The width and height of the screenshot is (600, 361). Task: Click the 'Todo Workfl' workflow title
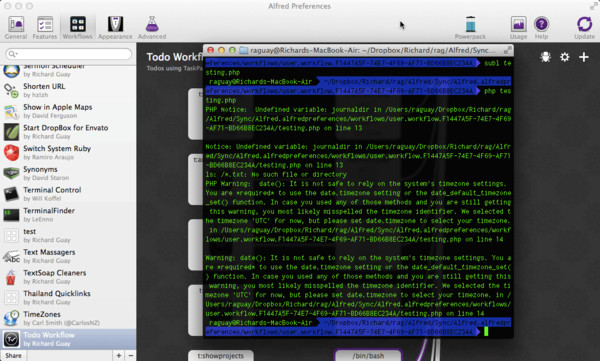[174, 57]
